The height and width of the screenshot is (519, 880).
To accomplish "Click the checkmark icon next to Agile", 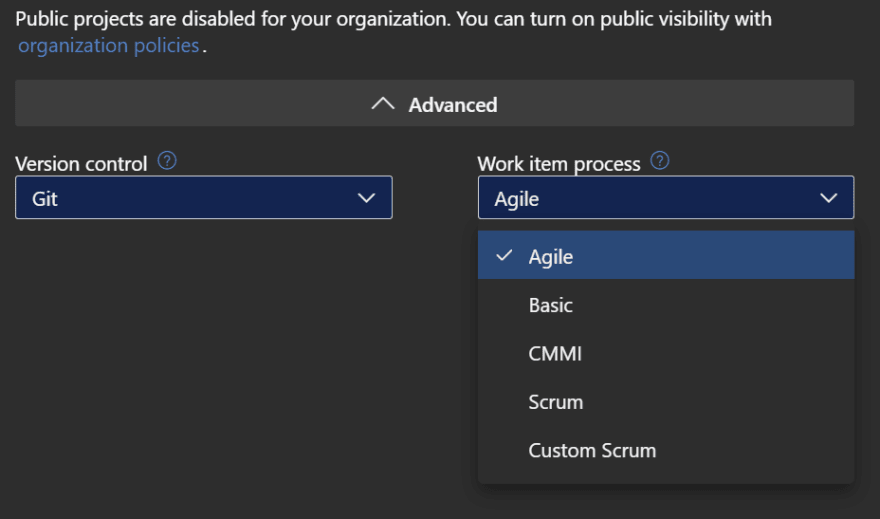I will [504, 256].
